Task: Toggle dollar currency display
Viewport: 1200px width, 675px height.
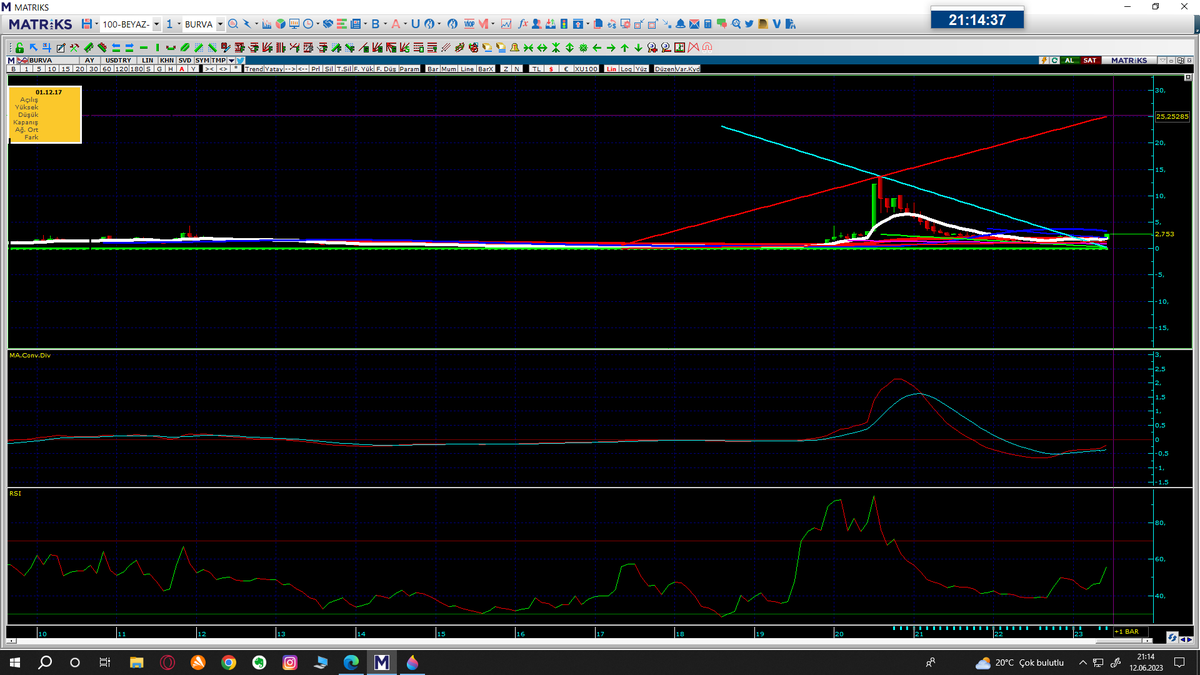Action: click(x=551, y=69)
